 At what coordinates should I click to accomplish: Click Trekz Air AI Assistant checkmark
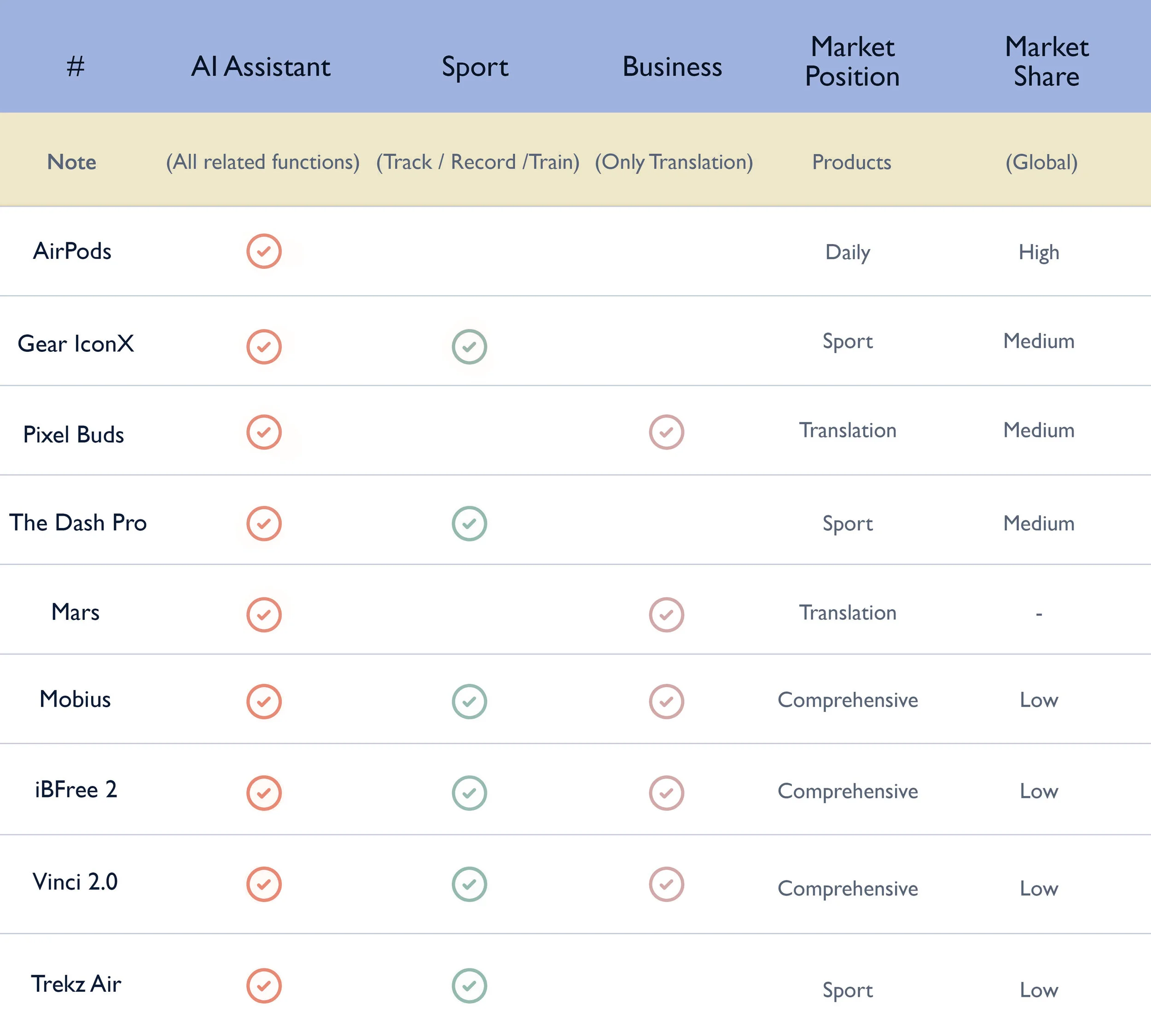point(263,986)
